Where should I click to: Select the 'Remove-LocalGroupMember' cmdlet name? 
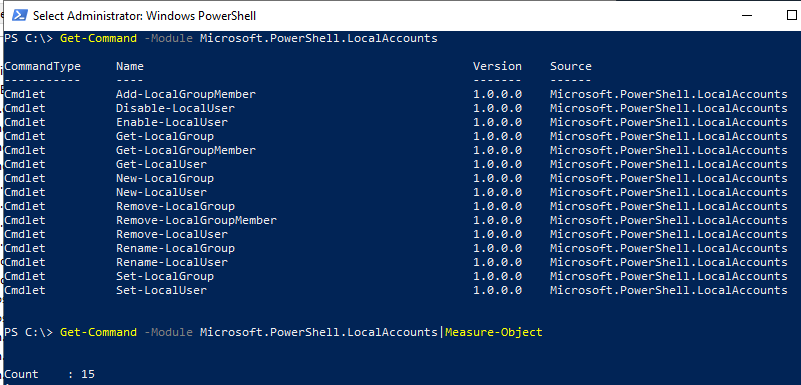coord(196,220)
